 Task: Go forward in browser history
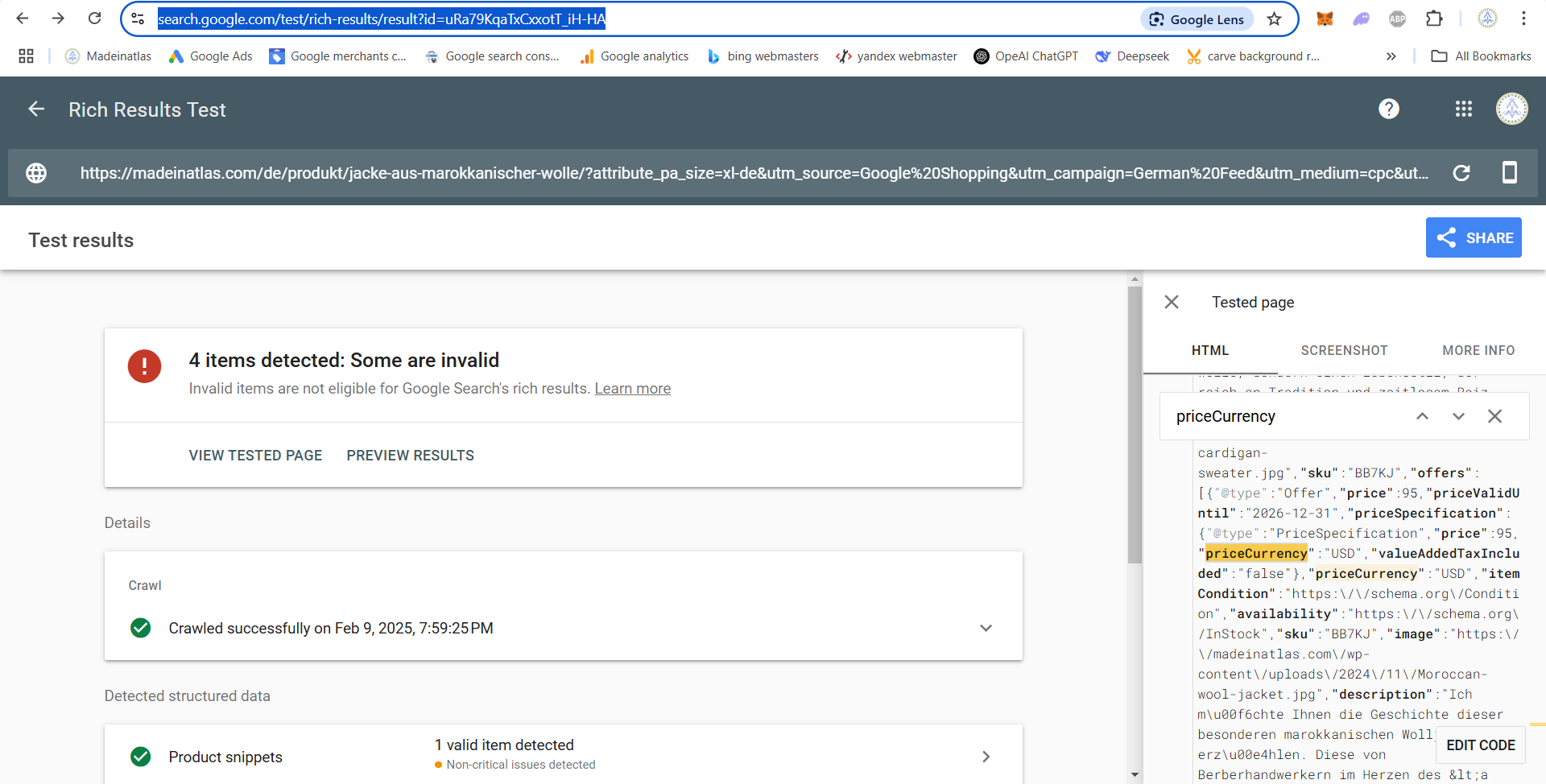point(58,19)
